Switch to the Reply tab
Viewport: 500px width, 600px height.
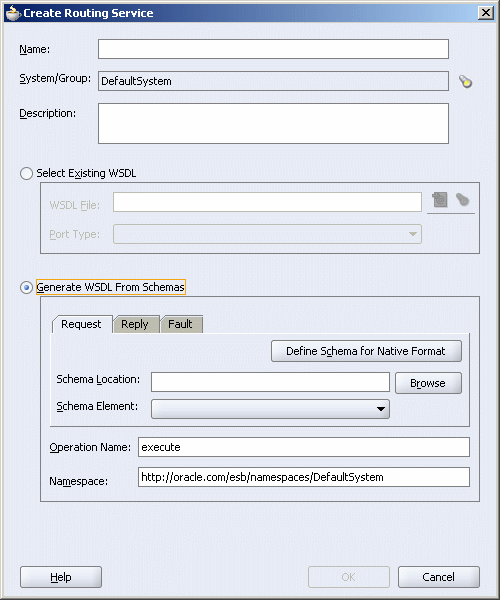(x=135, y=324)
